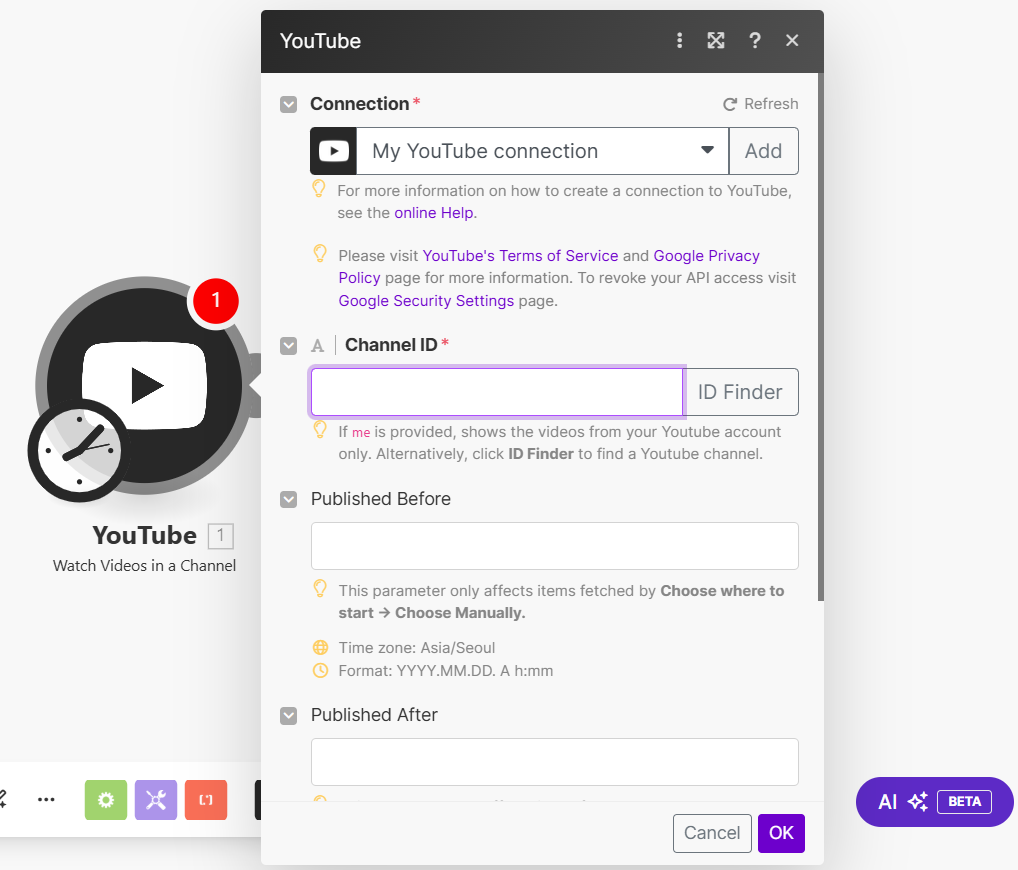Confirm the dialog with OK
The image size is (1018, 870).
click(x=781, y=833)
